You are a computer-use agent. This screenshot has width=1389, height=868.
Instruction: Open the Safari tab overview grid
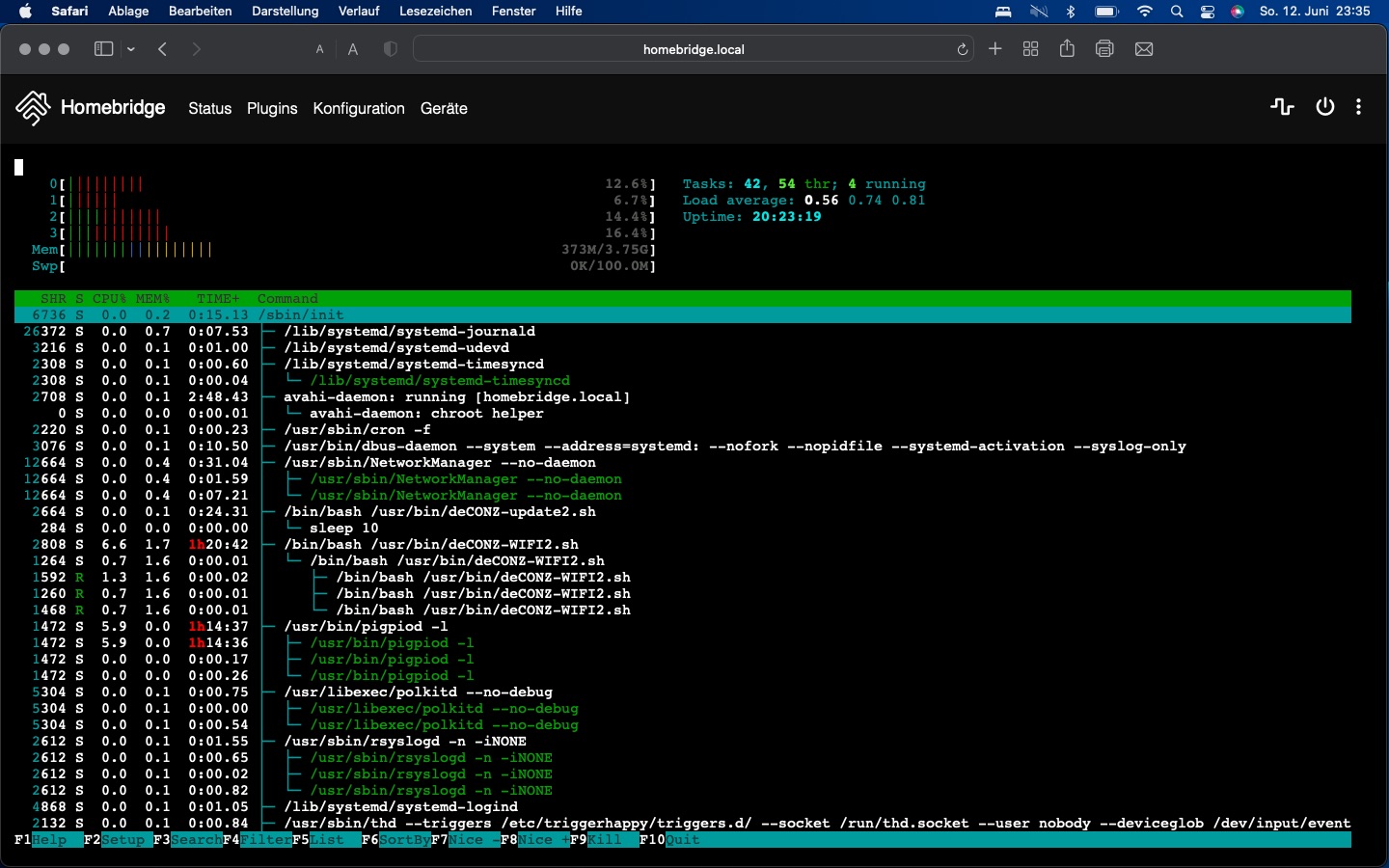click(x=1030, y=49)
